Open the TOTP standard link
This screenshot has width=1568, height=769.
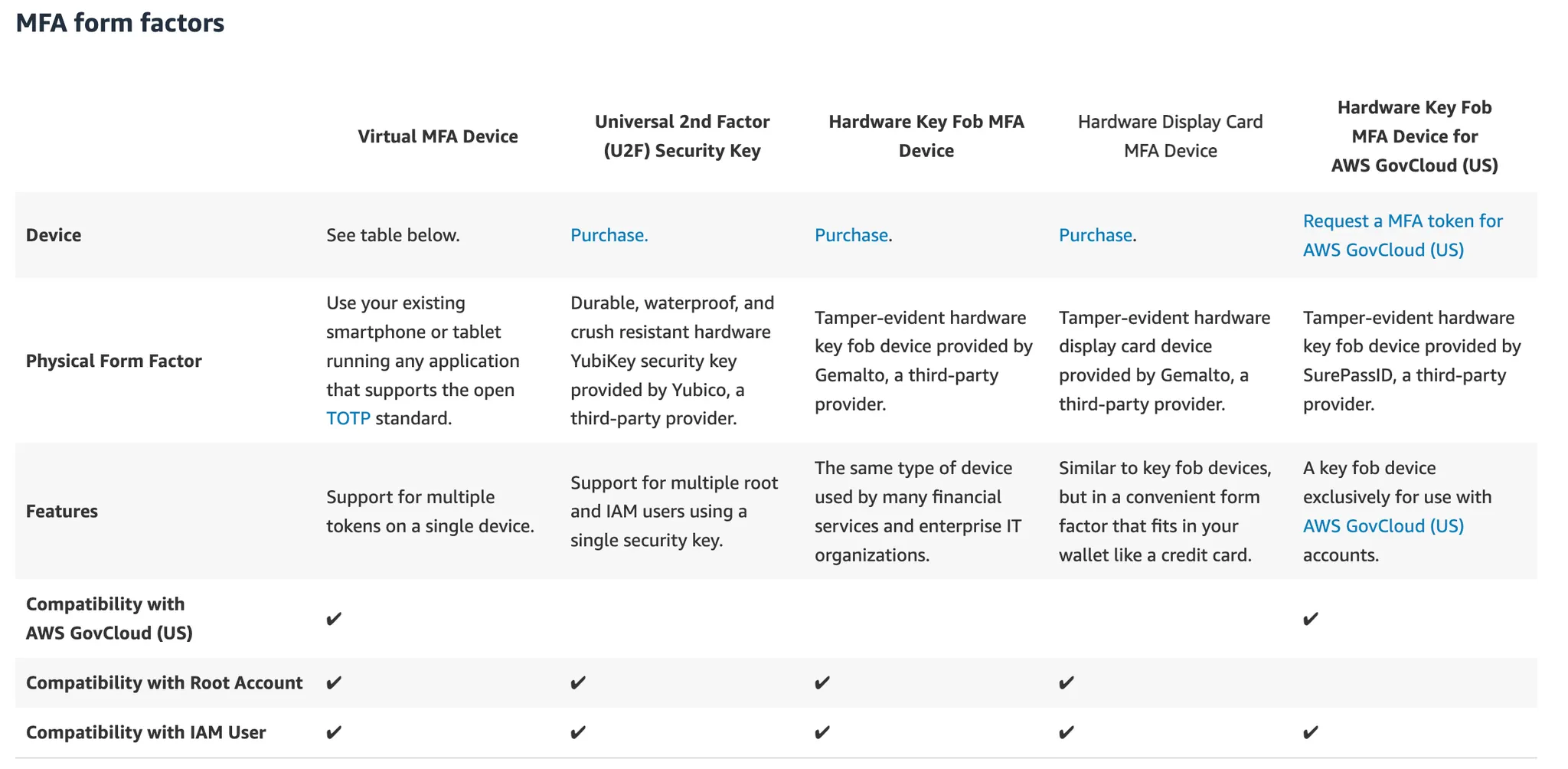[348, 418]
